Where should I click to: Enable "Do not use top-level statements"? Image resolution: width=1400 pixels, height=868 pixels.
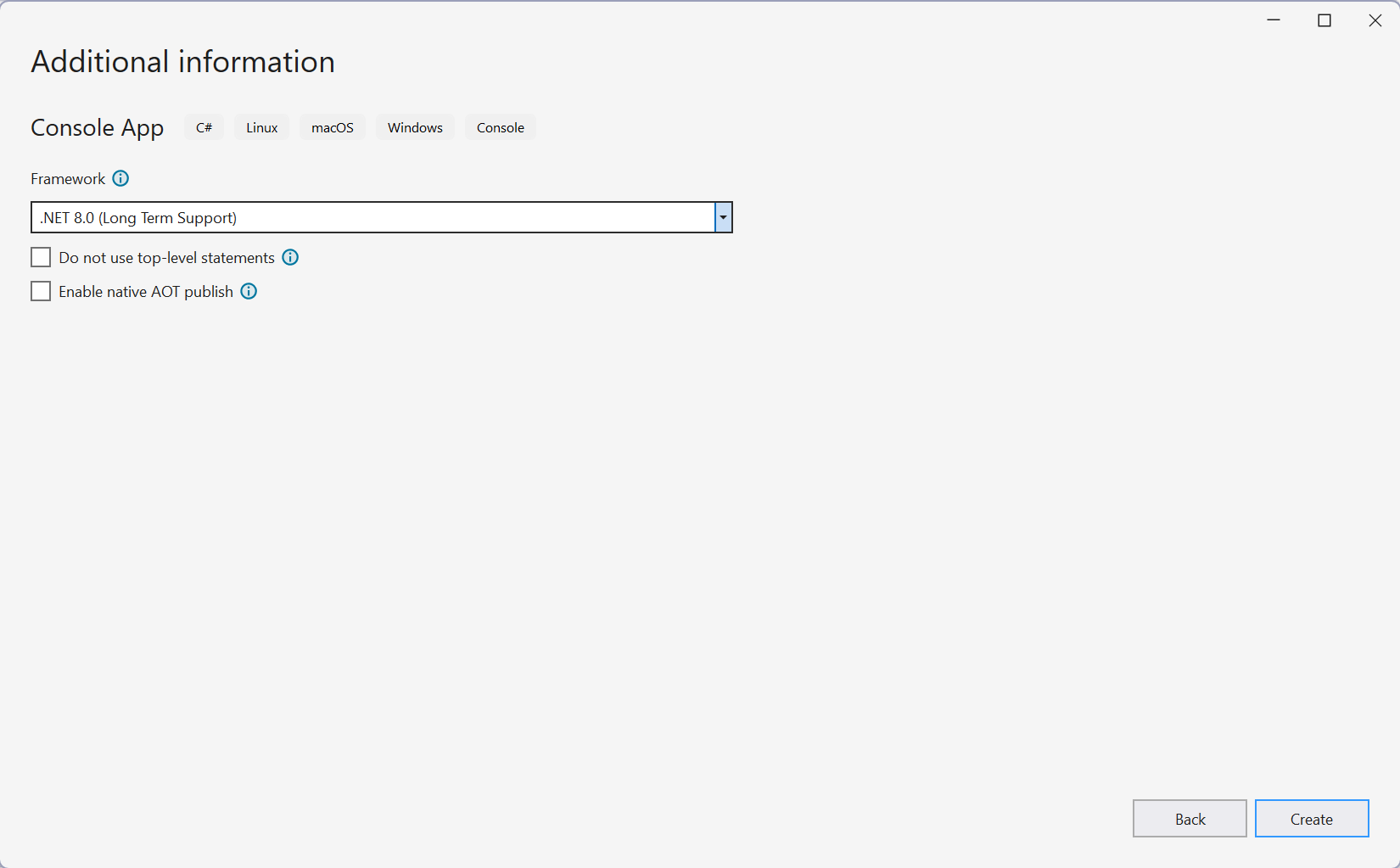point(41,256)
